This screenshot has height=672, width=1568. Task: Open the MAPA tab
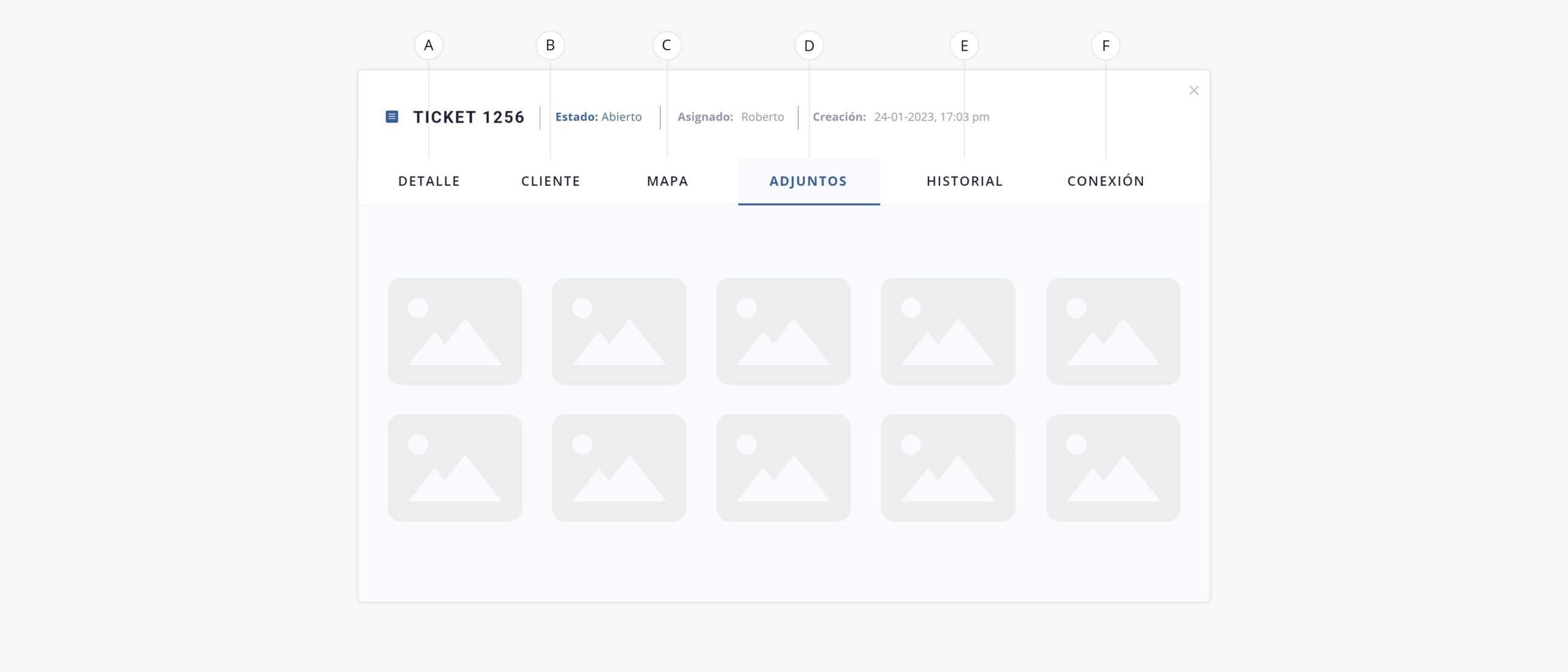tap(667, 181)
